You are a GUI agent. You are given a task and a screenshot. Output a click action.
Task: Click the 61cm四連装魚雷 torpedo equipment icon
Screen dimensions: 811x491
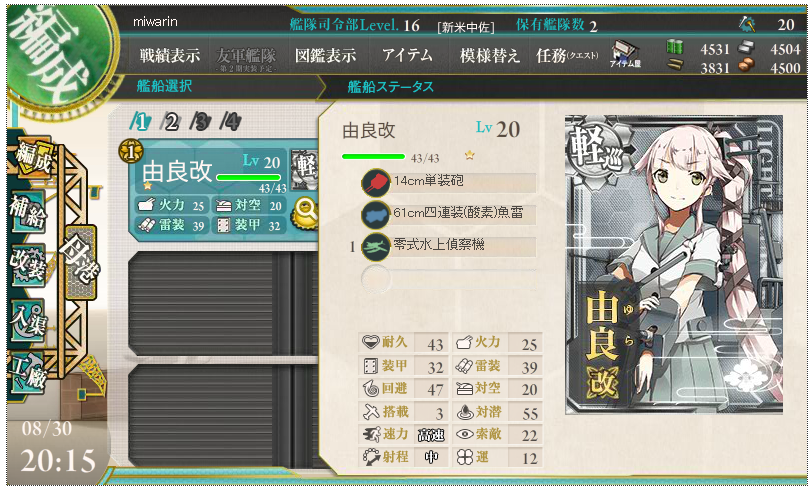(x=376, y=214)
